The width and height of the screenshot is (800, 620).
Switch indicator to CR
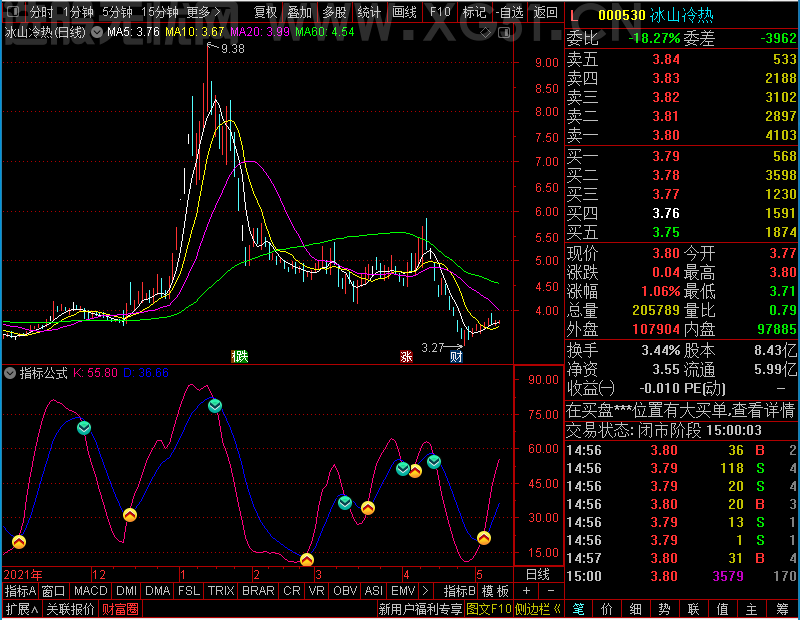[x=292, y=591]
